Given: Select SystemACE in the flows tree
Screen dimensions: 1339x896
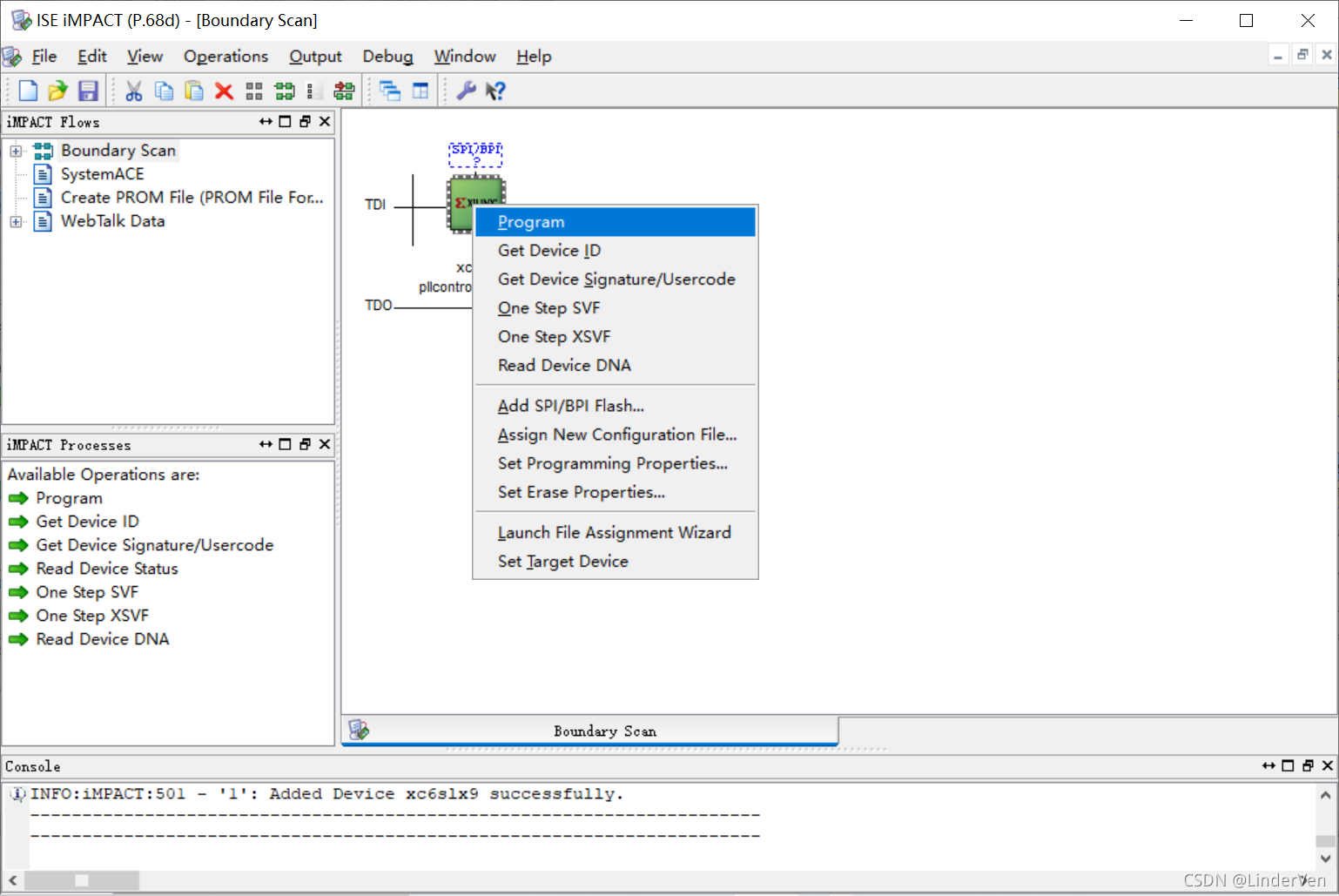Looking at the screenshot, I should pyautogui.click(x=102, y=174).
